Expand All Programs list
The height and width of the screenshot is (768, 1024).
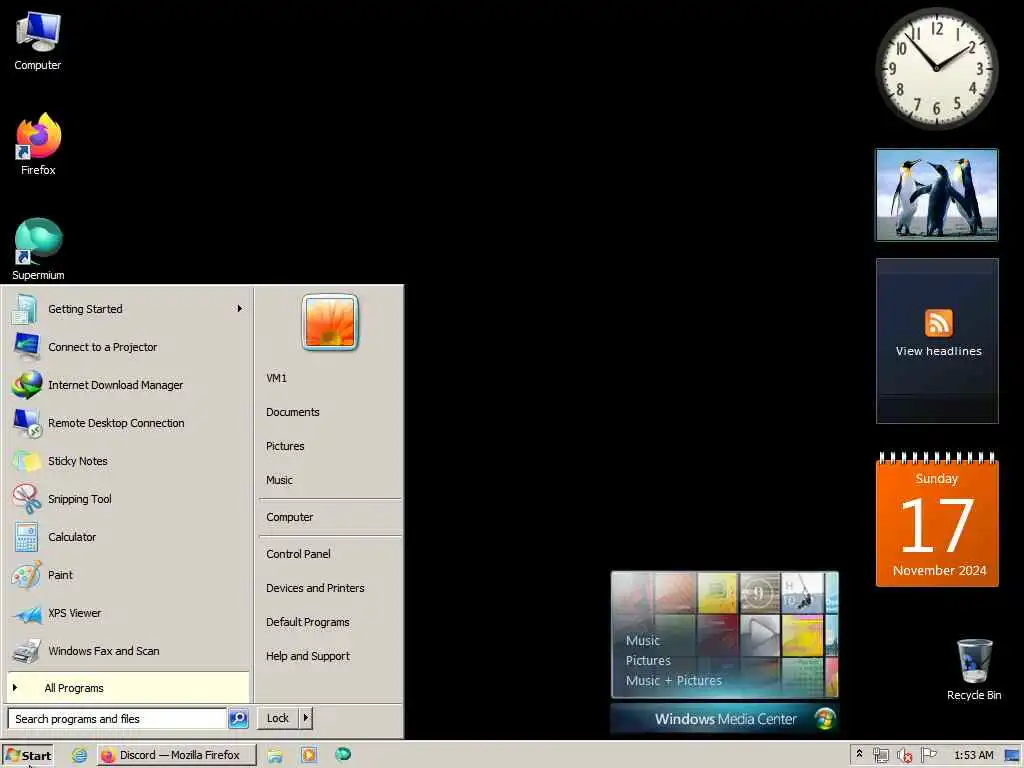point(128,688)
